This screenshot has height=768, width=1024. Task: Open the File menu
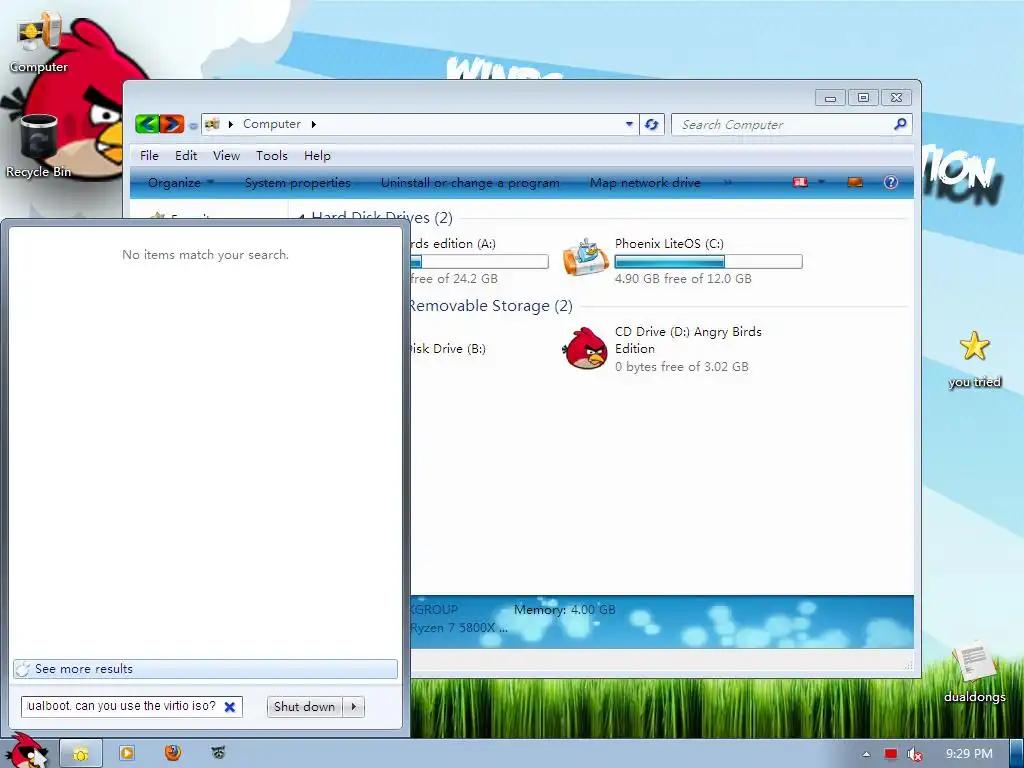click(x=149, y=155)
